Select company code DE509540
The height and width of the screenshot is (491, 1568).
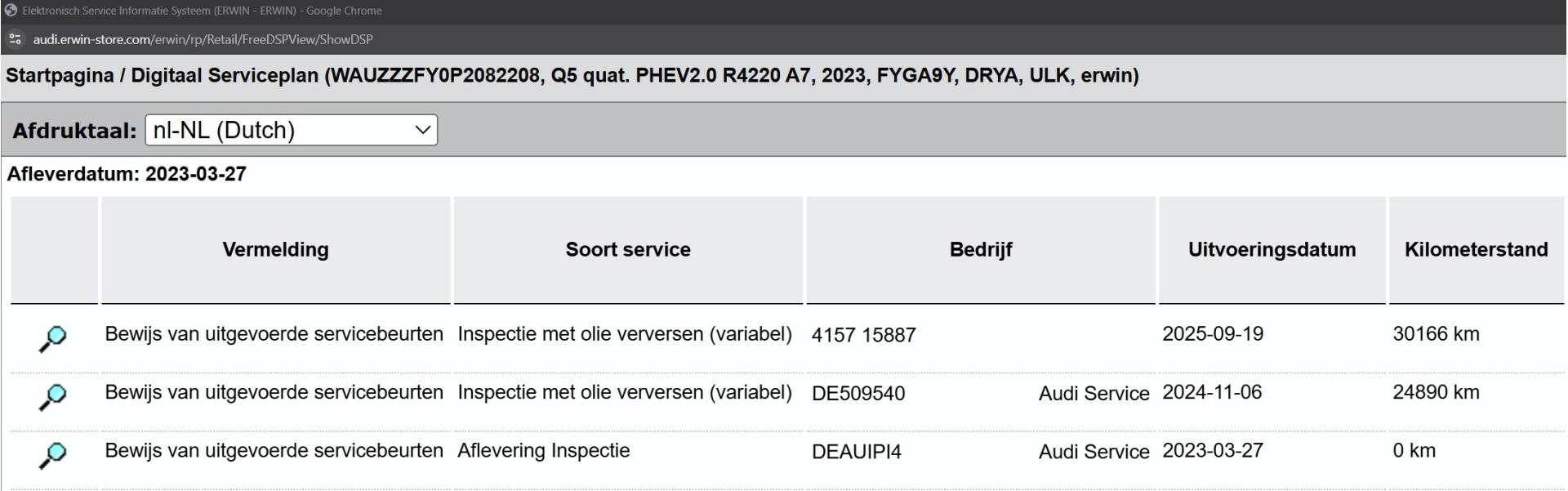(x=858, y=394)
